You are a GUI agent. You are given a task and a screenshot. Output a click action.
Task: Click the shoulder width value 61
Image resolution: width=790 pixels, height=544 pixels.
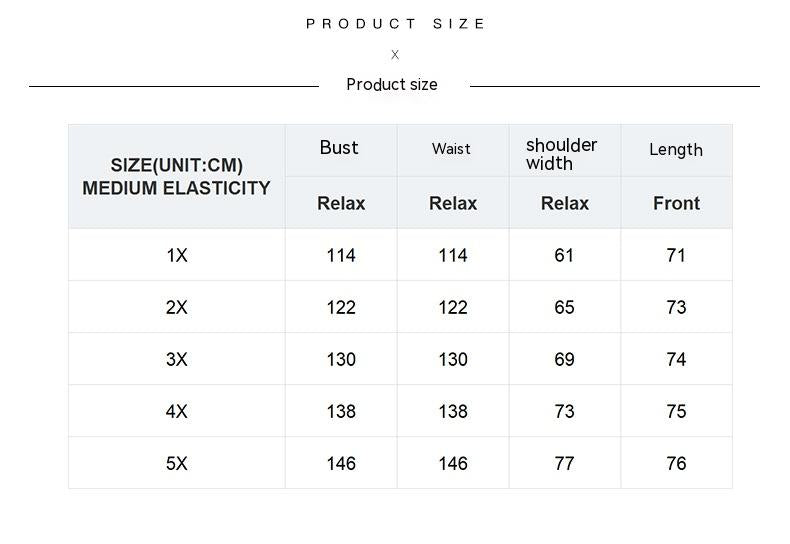point(564,256)
